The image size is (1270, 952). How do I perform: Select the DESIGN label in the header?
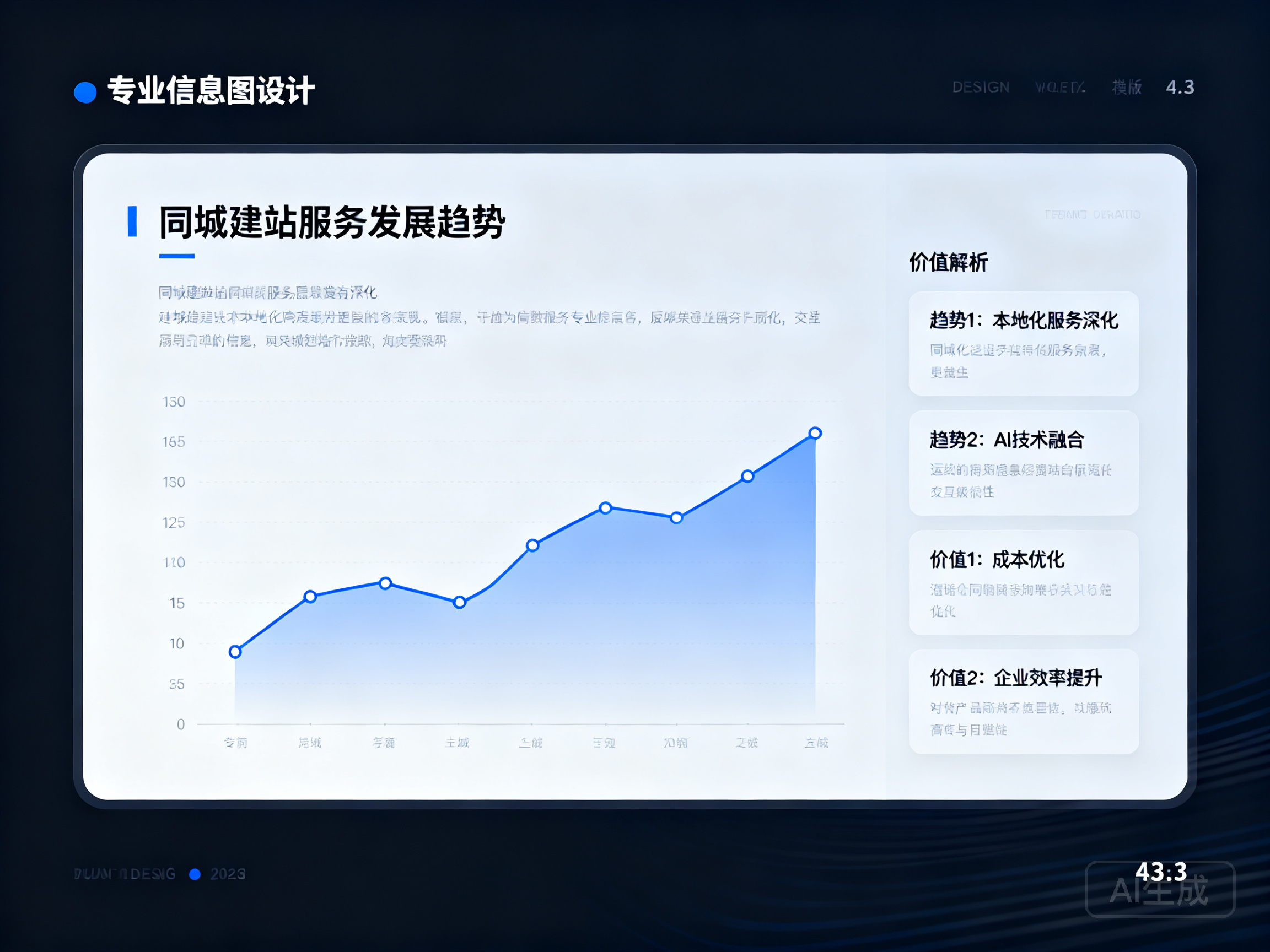coord(981,87)
